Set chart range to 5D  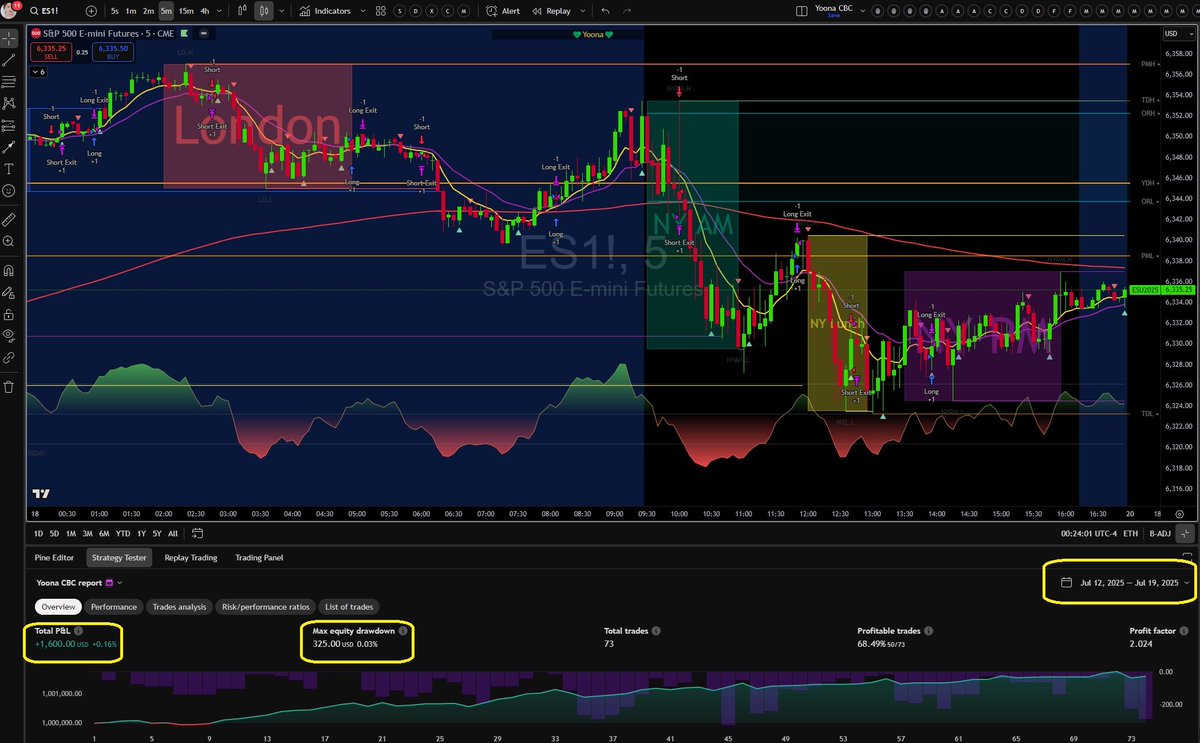point(53,533)
